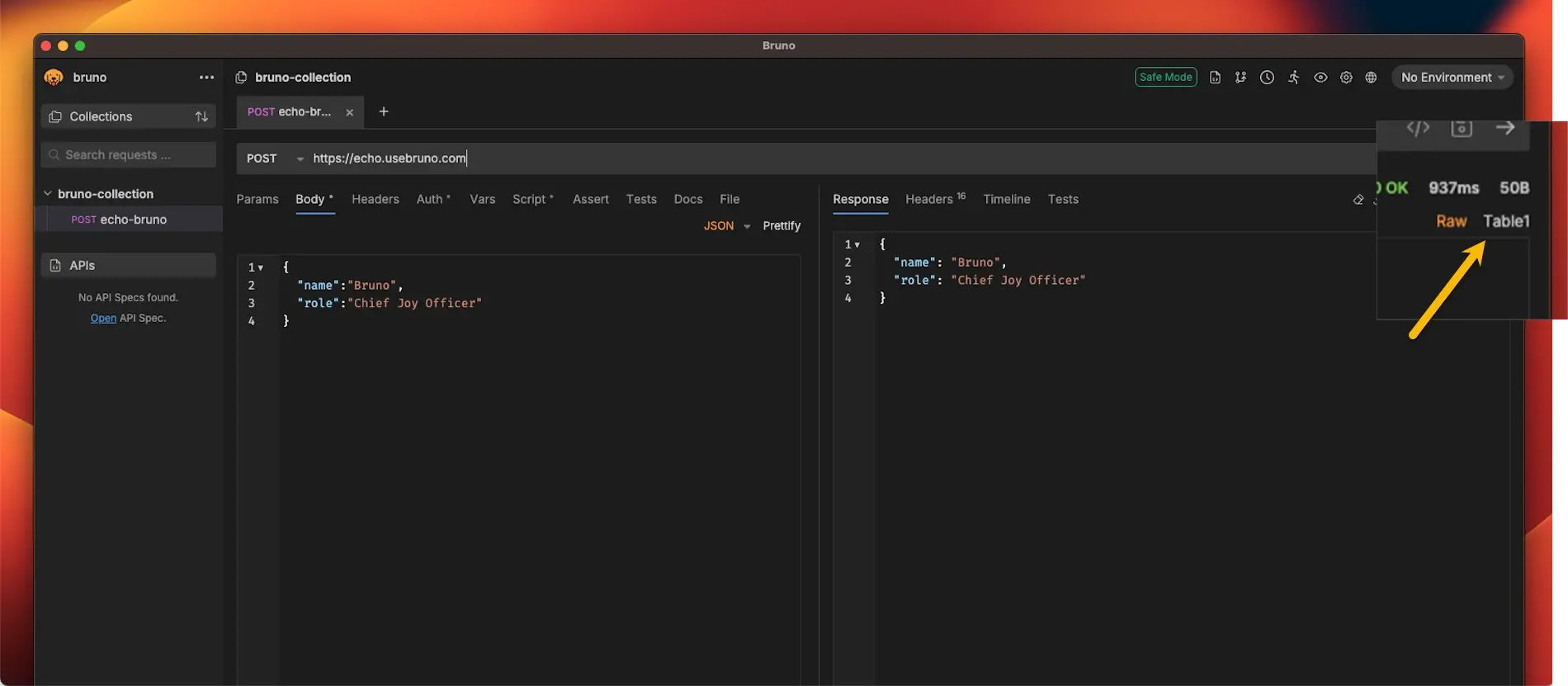Open the No Environment dropdown
Viewport: 1568px width, 686px height.
(1452, 78)
